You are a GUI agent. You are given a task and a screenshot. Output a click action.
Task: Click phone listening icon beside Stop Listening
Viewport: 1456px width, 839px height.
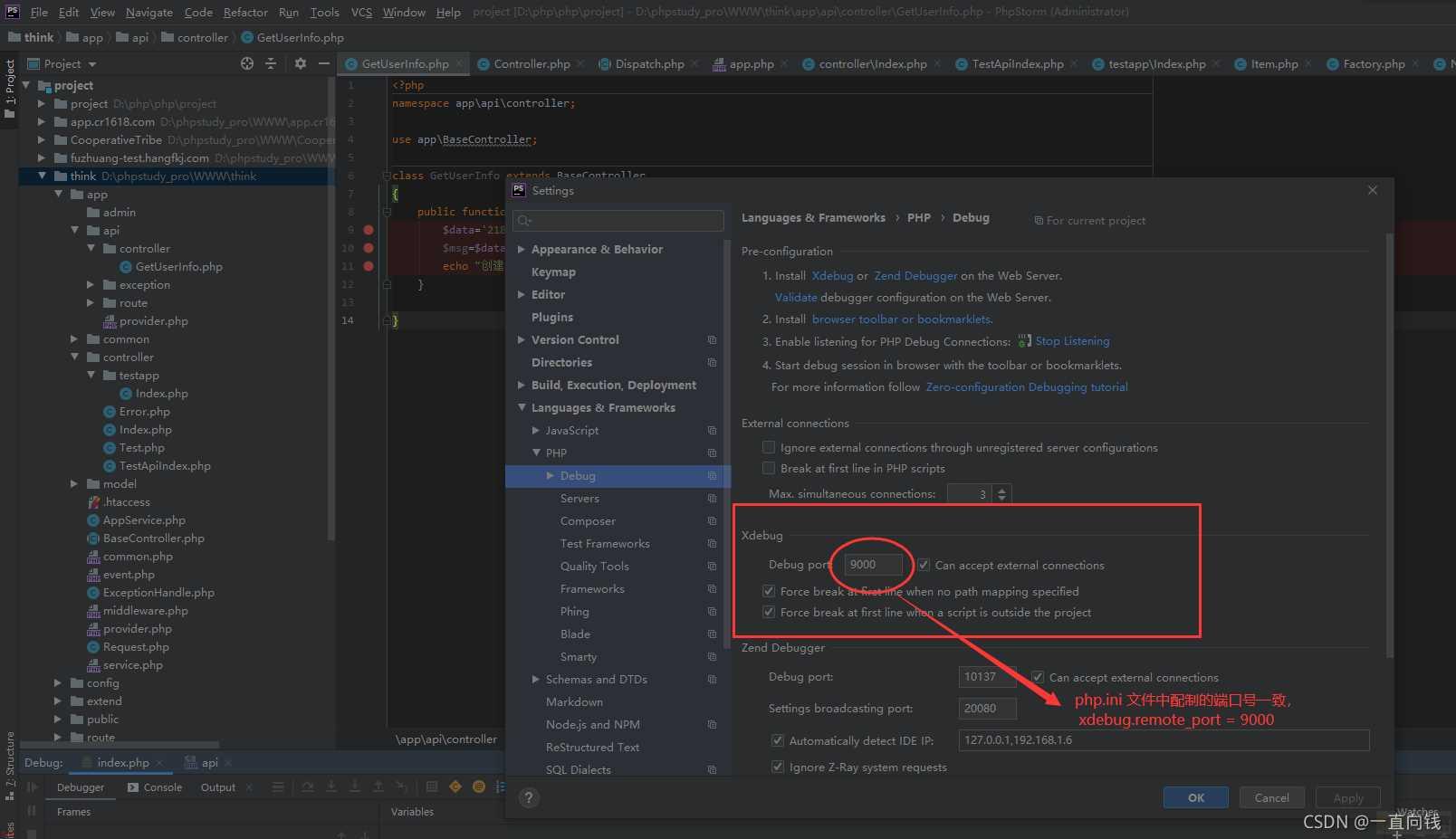tap(1024, 341)
